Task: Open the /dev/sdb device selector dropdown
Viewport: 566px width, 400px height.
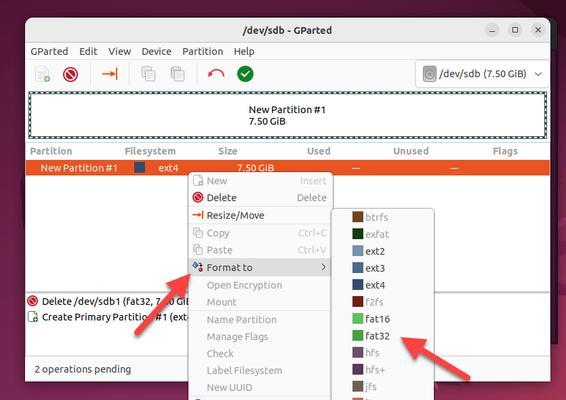Action: point(482,74)
